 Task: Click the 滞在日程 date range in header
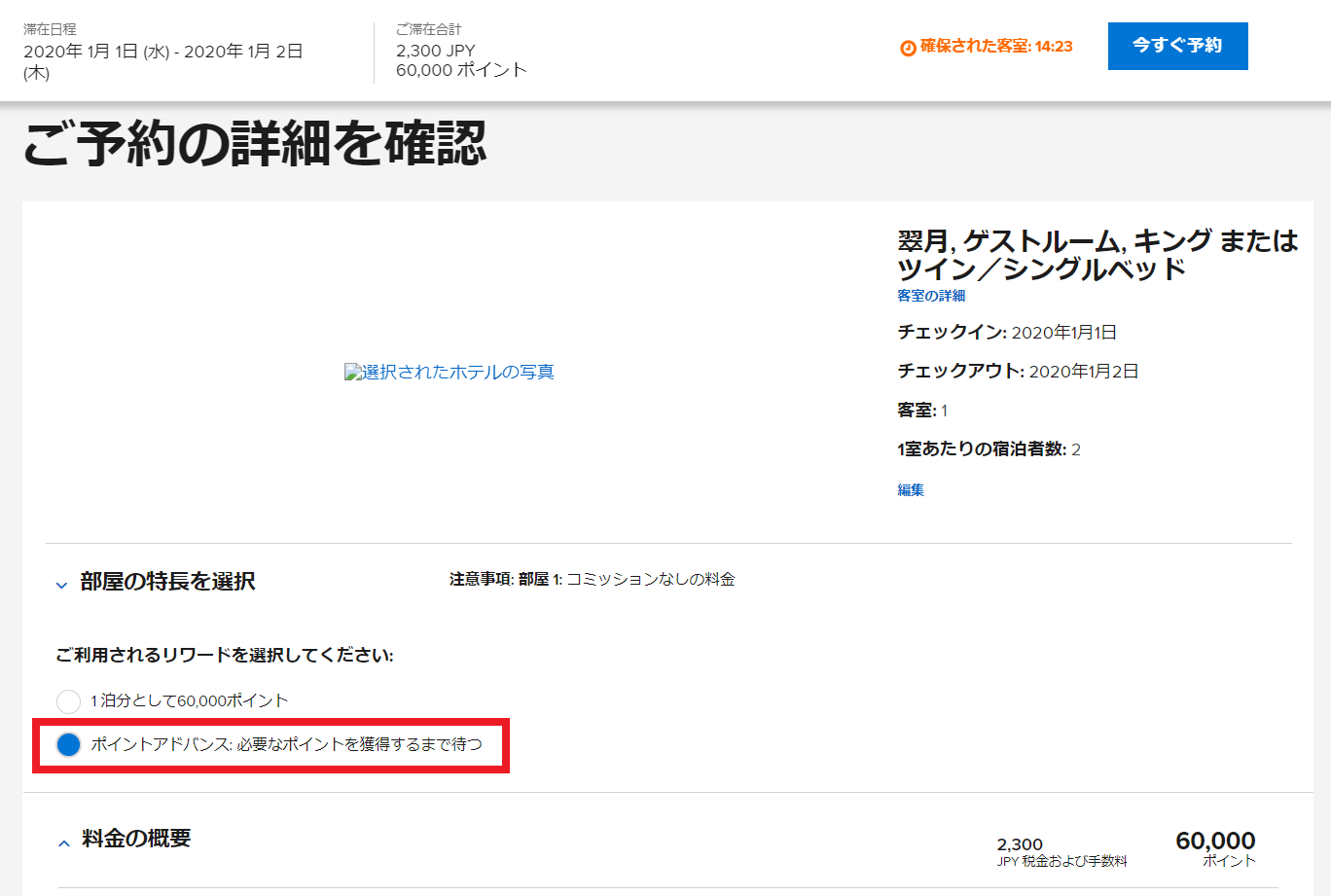[162, 61]
